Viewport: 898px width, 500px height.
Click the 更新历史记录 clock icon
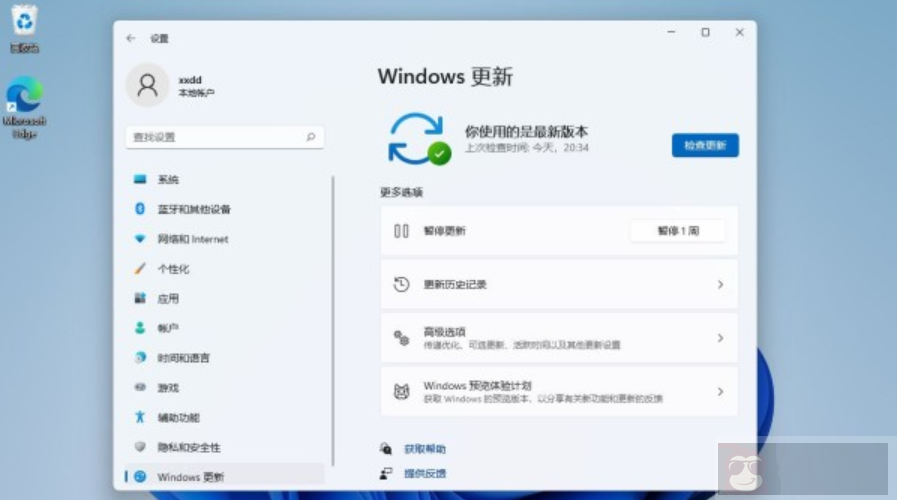[x=401, y=284]
